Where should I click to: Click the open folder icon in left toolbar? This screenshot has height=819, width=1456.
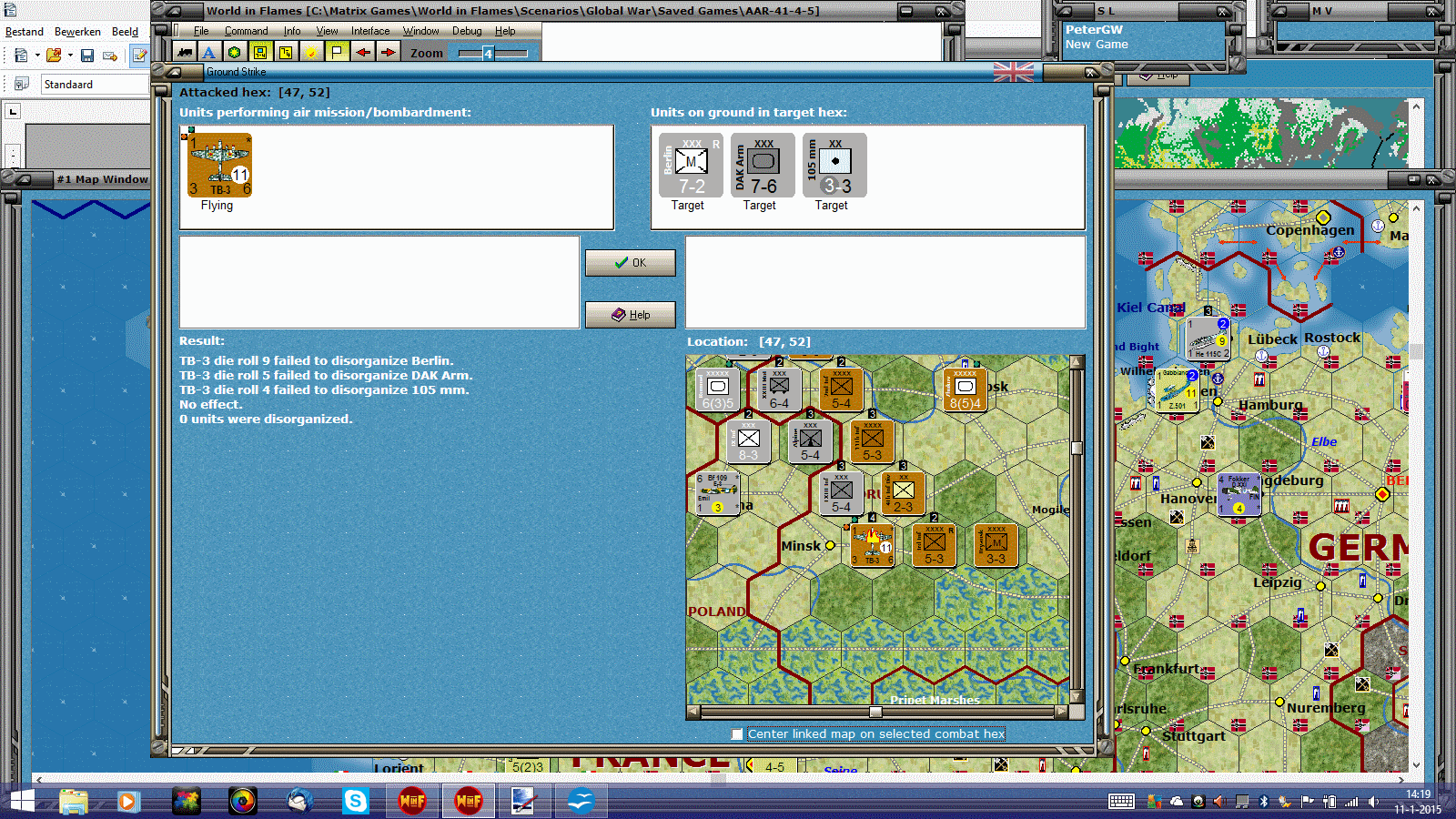click(x=54, y=56)
